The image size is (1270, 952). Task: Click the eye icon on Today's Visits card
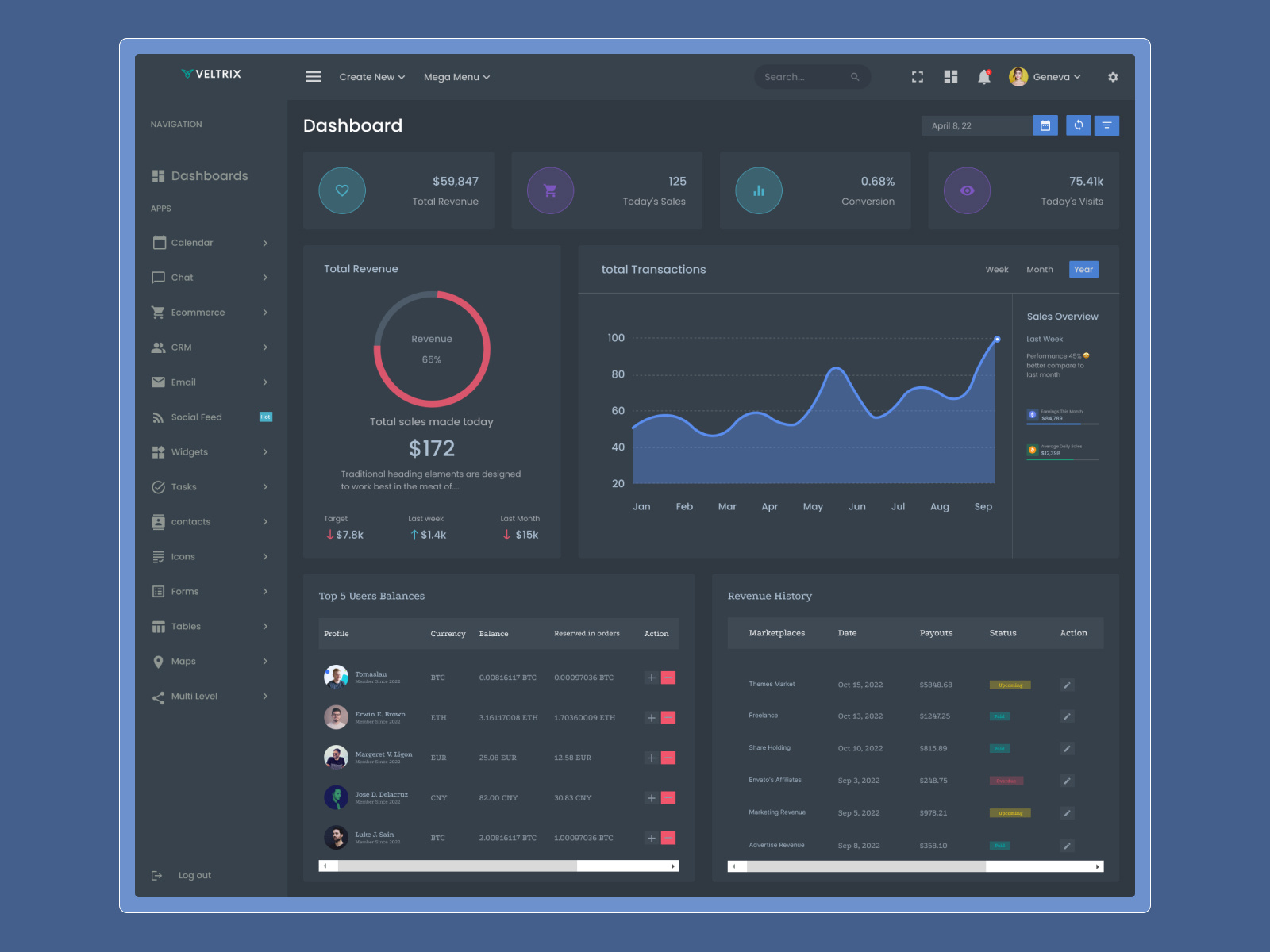(x=967, y=190)
